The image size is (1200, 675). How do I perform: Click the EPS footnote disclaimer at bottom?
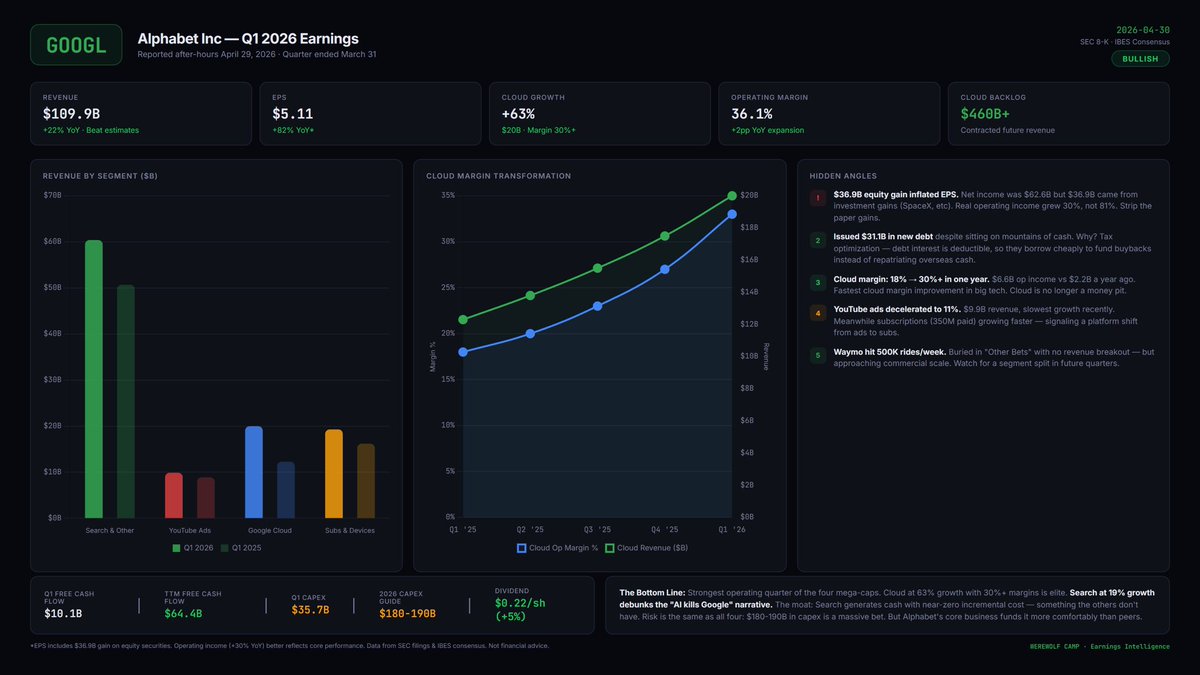(x=289, y=645)
